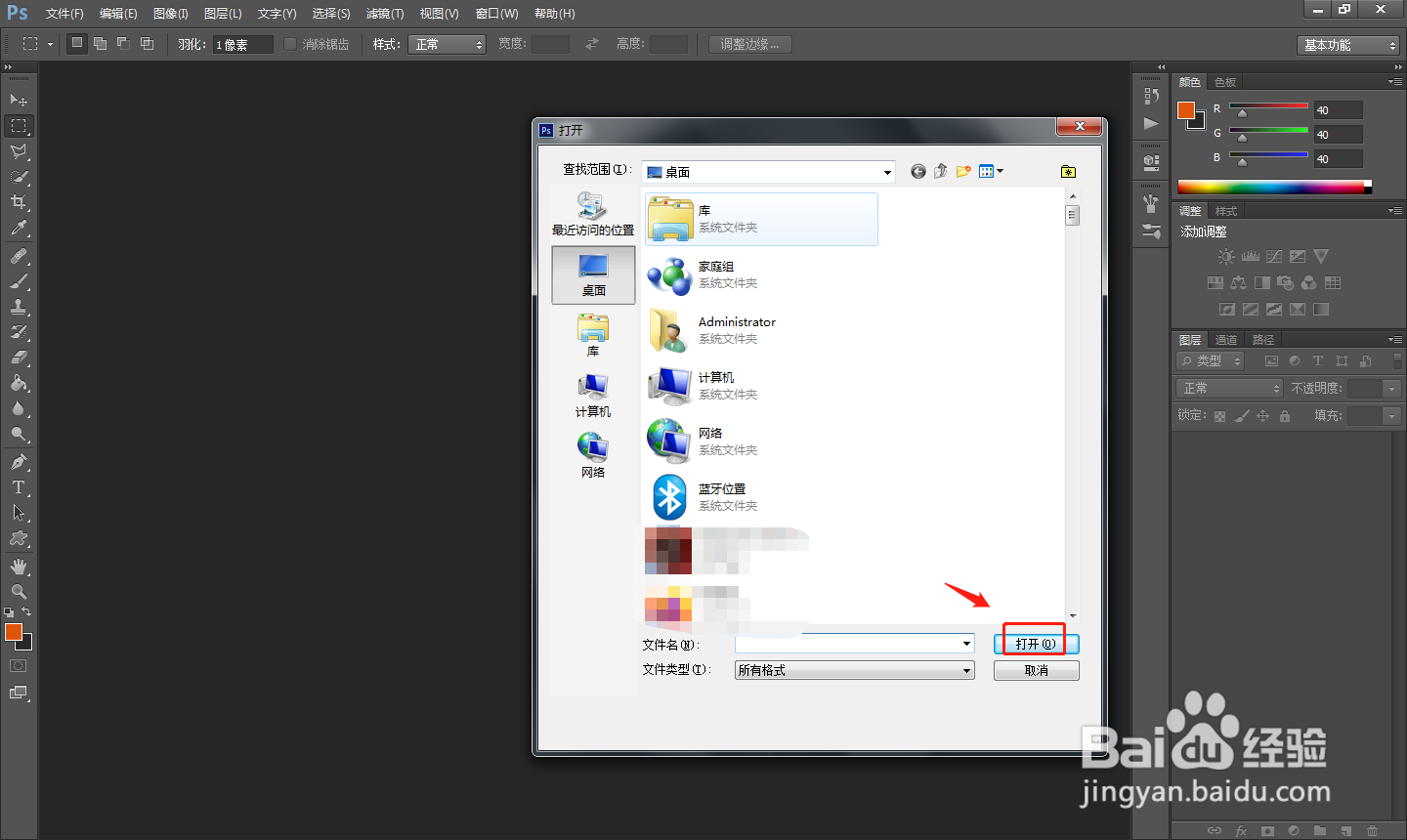Select the Healing Brush tool
This screenshot has width=1407, height=840.
[19, 256]
